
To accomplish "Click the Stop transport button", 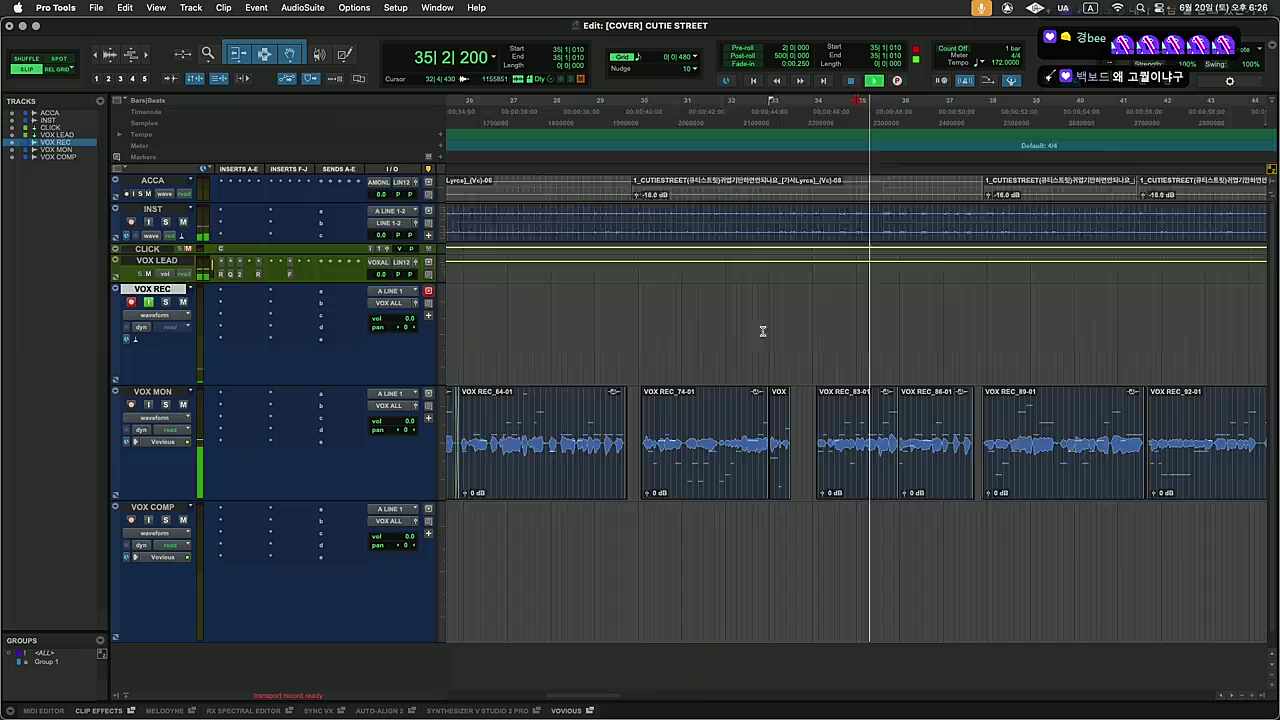I will (x=851, y=81).
